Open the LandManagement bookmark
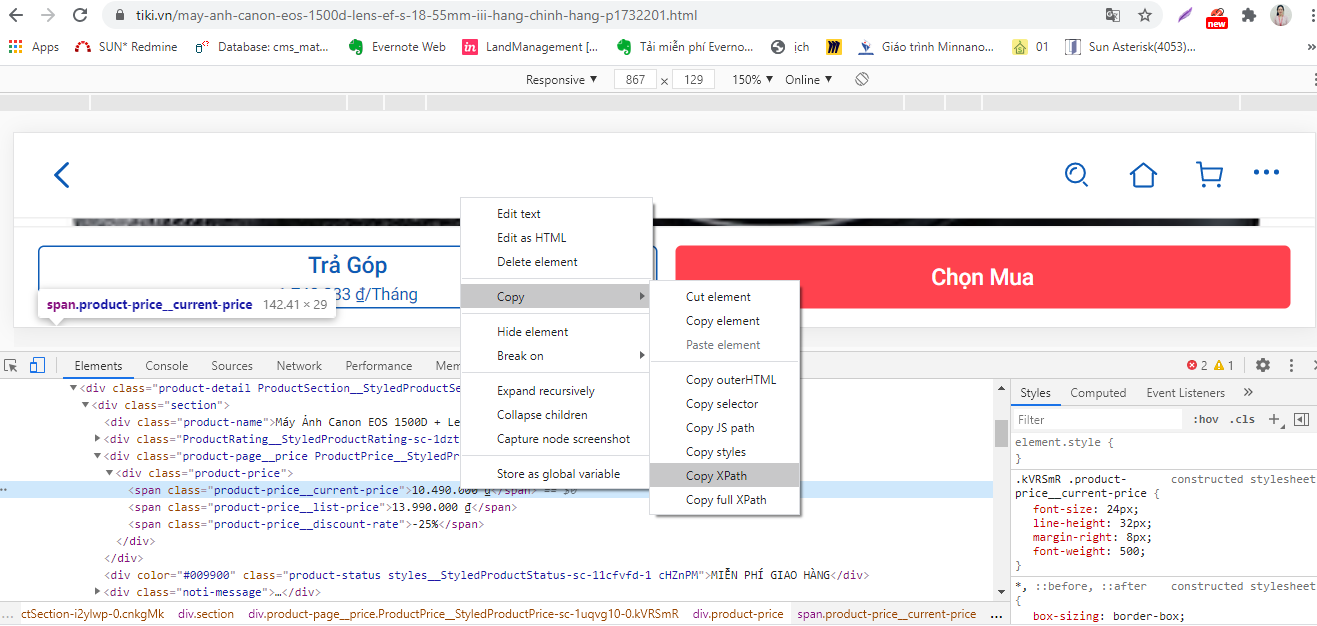This screenshot has width=1317, height=626. [530, 47]
